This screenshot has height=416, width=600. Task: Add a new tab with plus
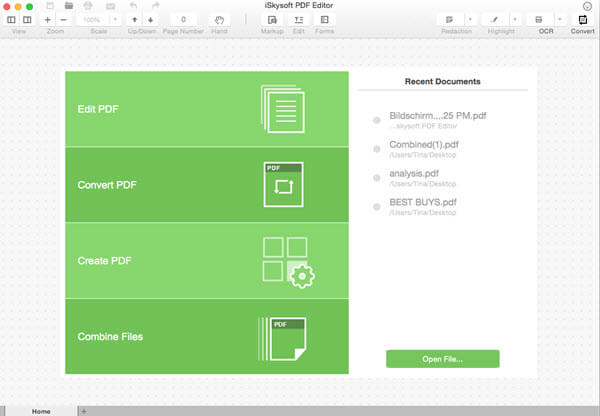pos(84,411)
